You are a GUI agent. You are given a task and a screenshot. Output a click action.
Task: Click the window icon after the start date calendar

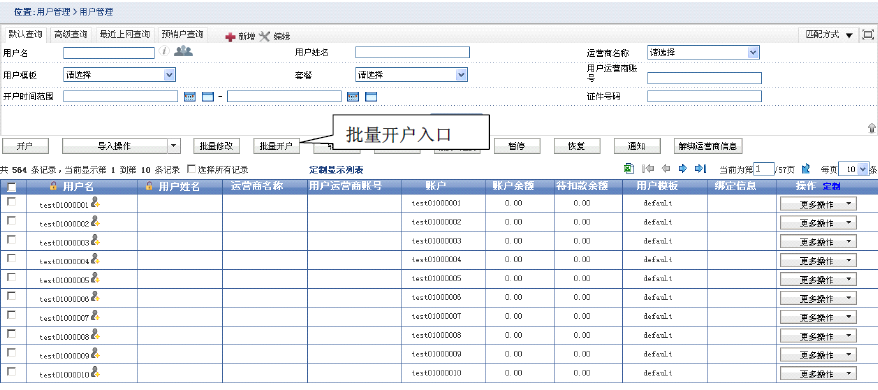(208, 97)
